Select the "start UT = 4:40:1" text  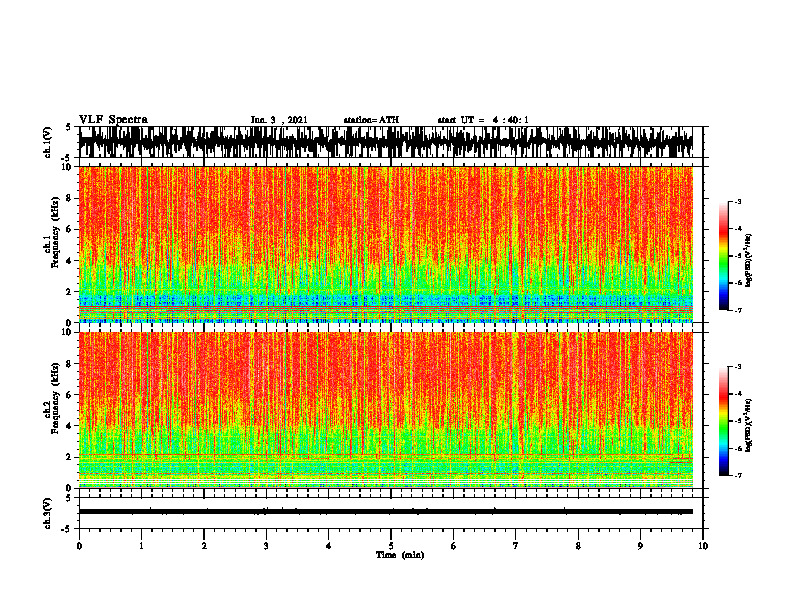tap(483, 120)
